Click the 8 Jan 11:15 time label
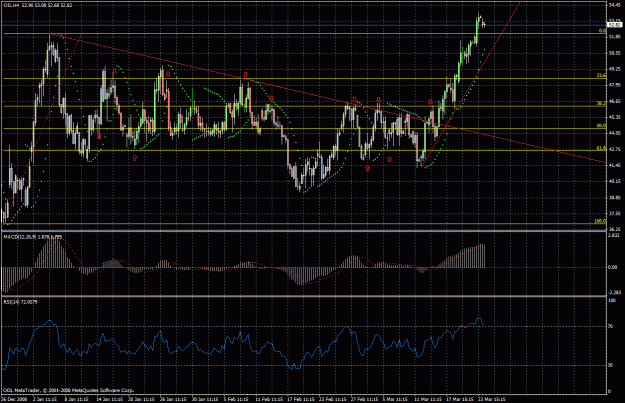This screenshot has width=625, height=403. pos(76,399)
